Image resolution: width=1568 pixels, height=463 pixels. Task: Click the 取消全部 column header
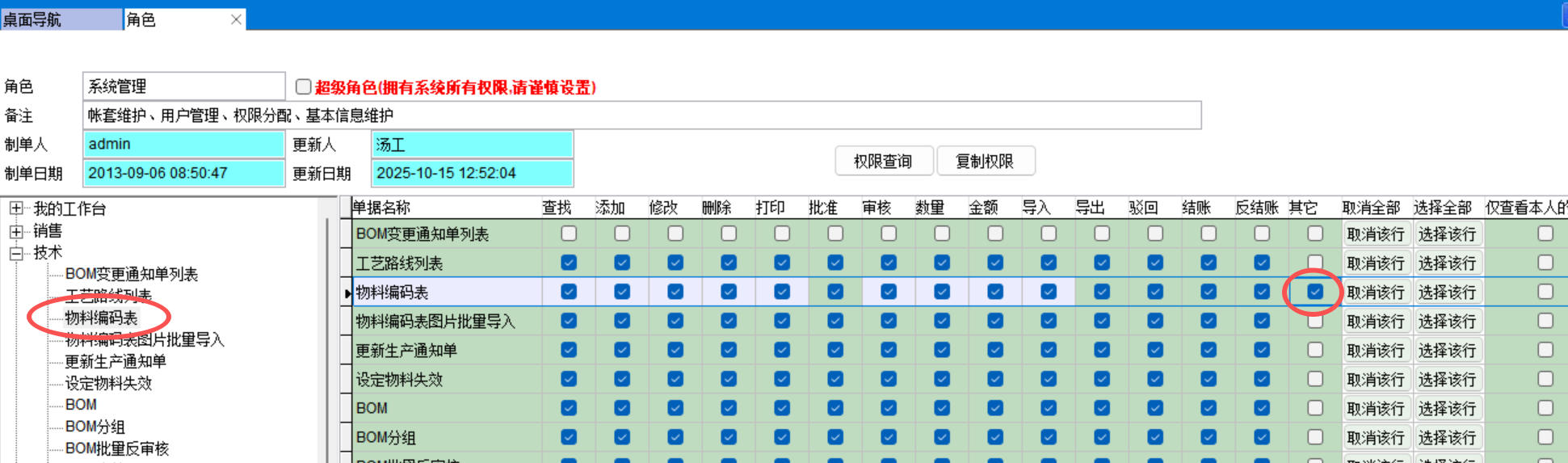pyautogui.click(x=1371, y=208)
